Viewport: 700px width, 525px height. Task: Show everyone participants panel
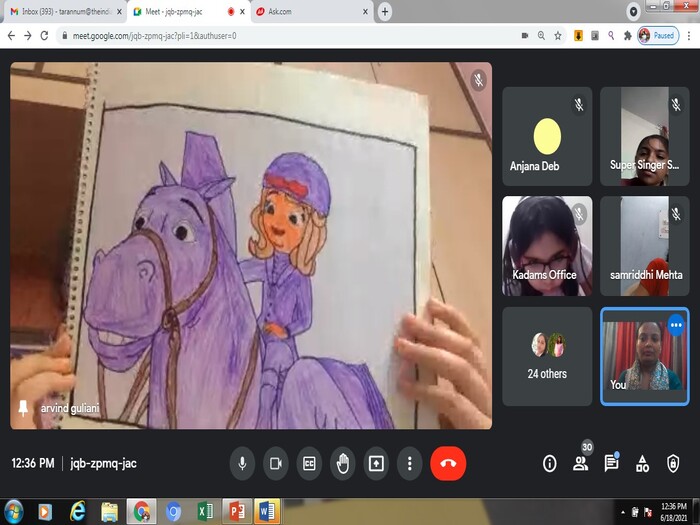coord(580,463)
